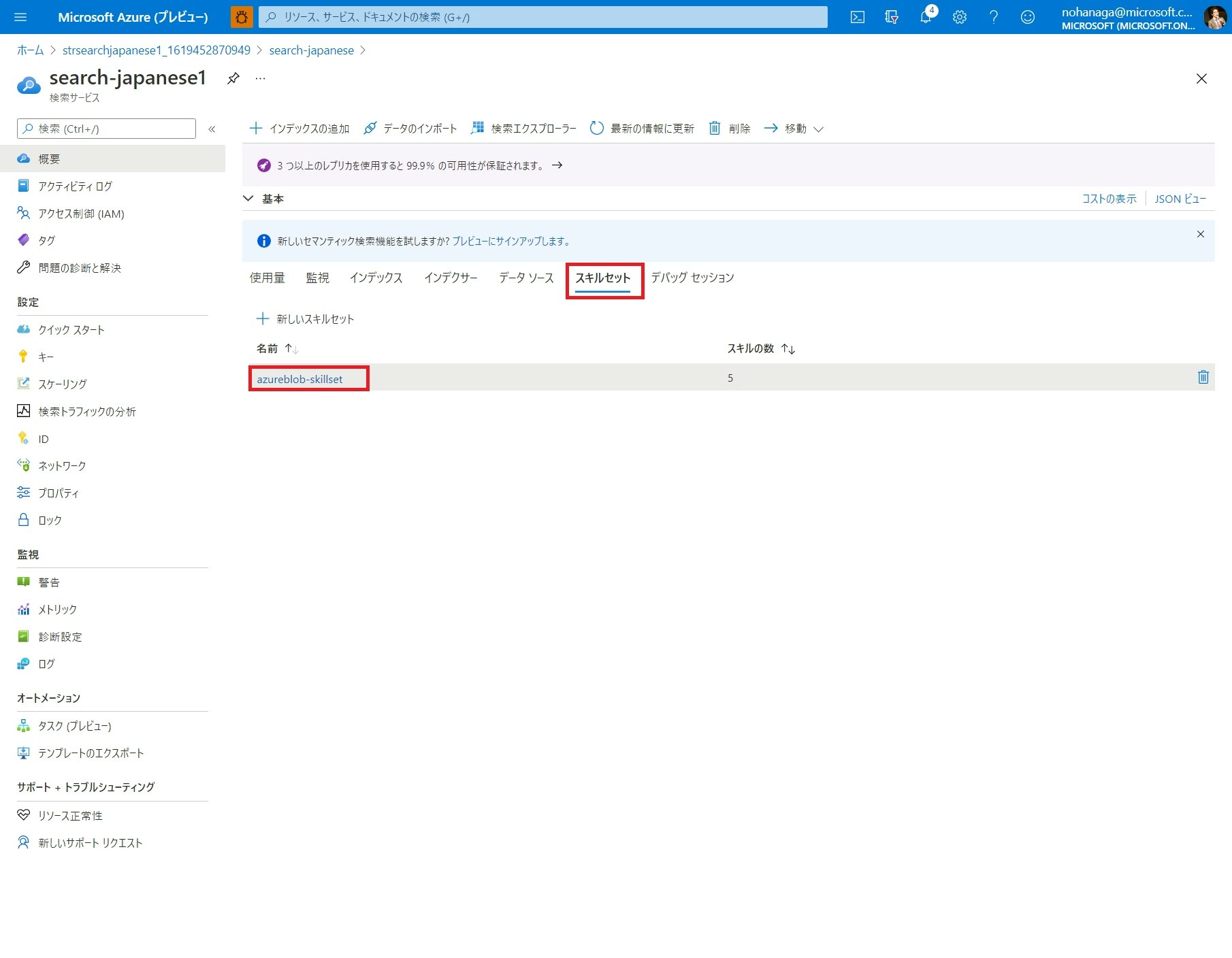Open the JSON ビュー link
Viewport: 1232px width, 958px height.
click(1180, 199)
